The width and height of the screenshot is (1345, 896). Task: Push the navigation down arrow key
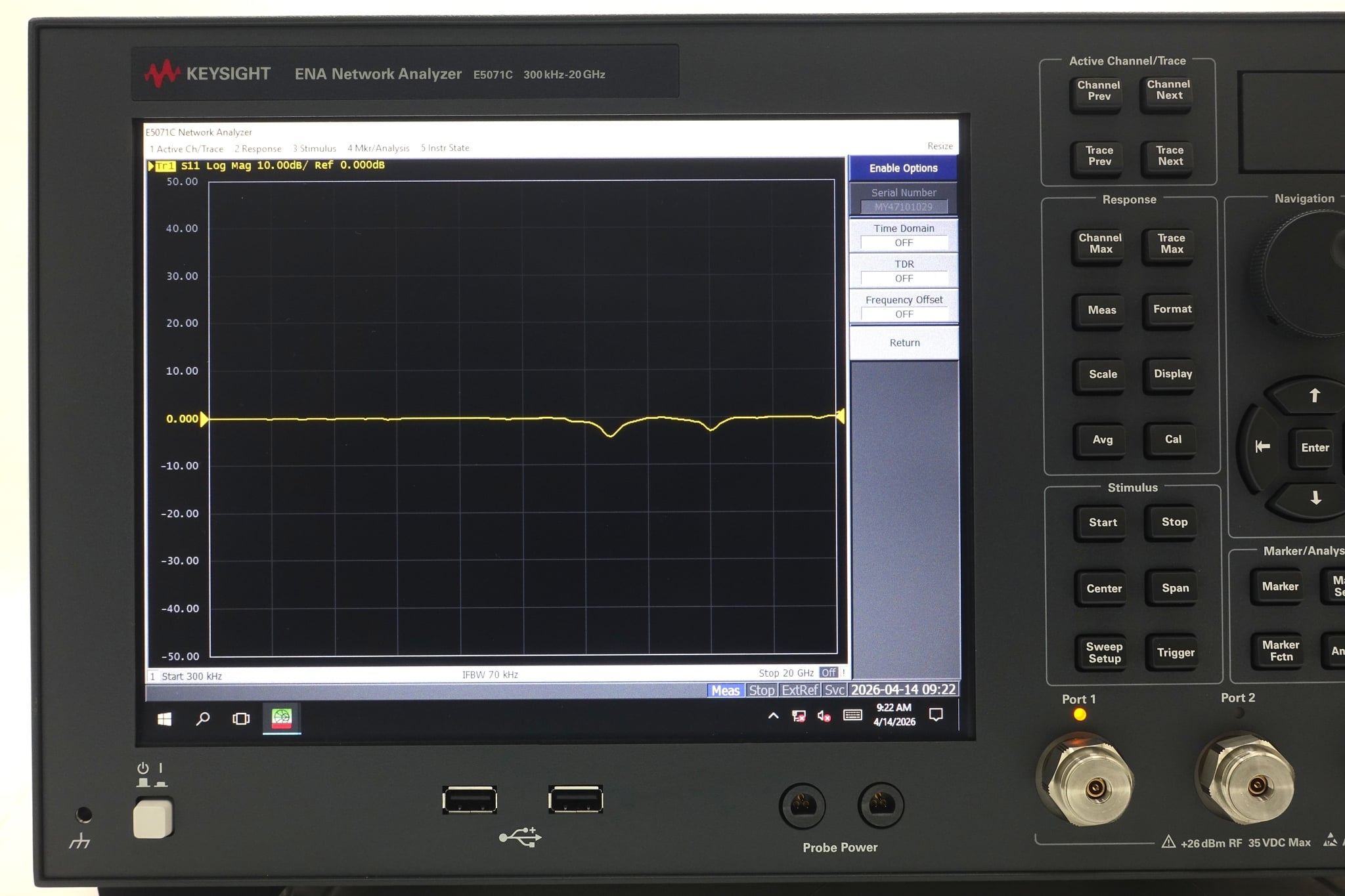pyautogui.click(x=1315, y=498)
